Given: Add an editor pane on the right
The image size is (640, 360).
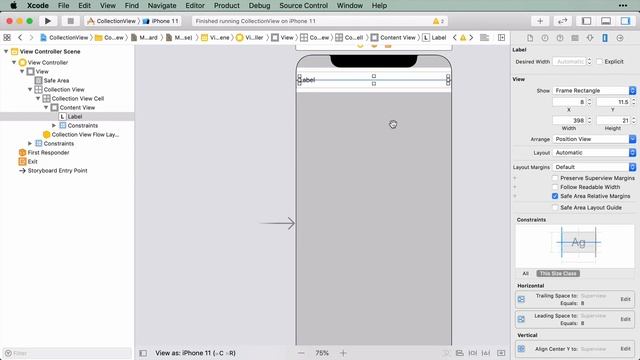Looking at the screenshot, I should click(502, 38).
